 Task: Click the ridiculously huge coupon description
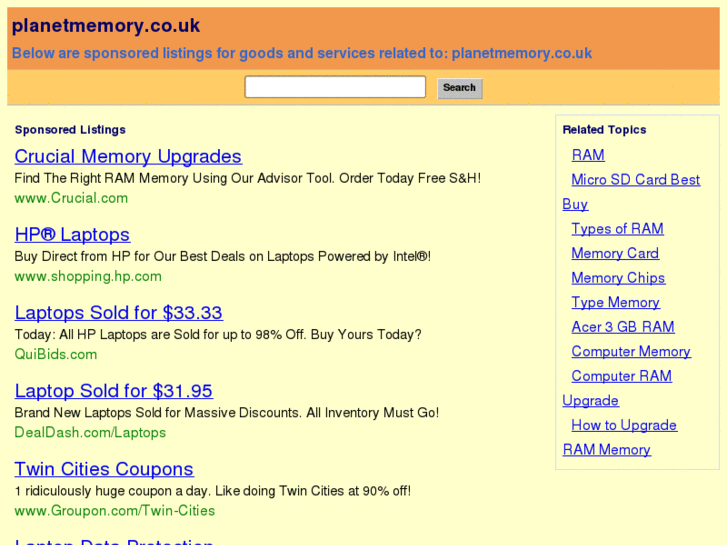coord(213,491)
